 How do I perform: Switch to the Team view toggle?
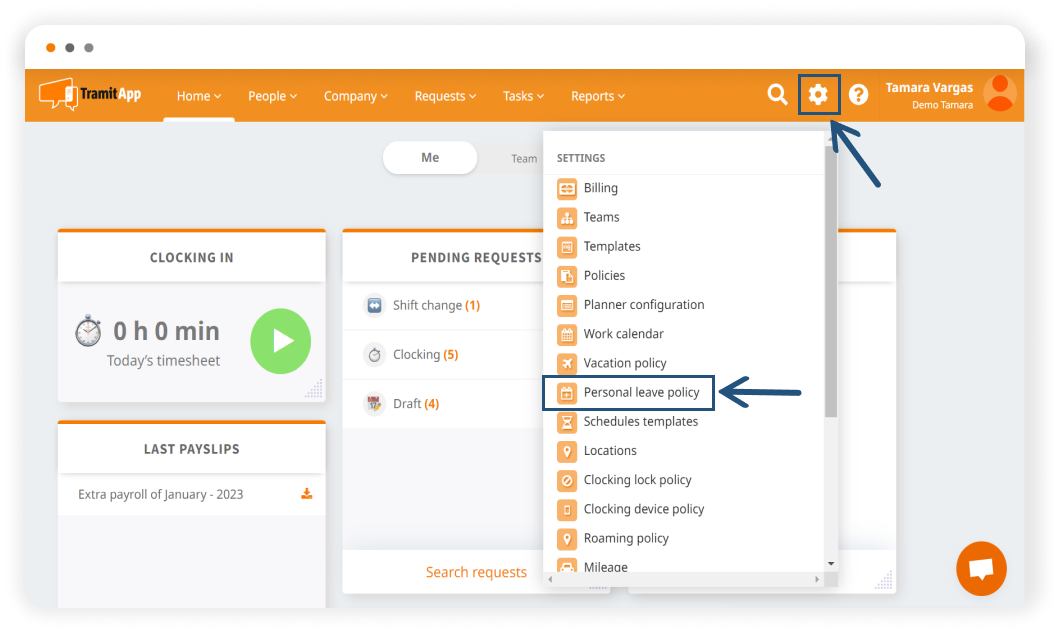click(x=524, y=158)
